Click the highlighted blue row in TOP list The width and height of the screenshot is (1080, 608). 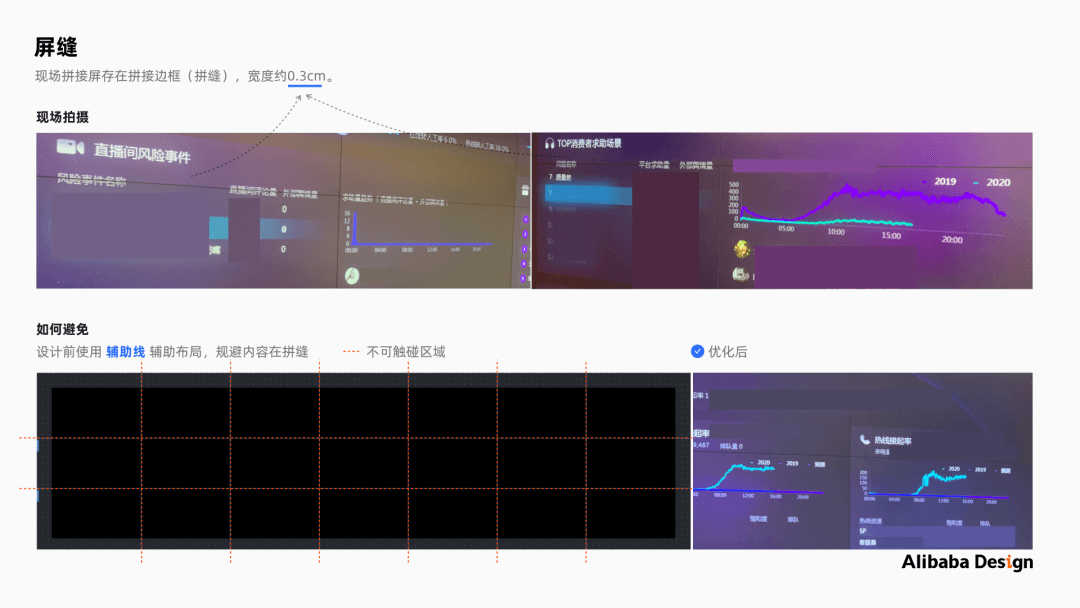click(588, 195)
